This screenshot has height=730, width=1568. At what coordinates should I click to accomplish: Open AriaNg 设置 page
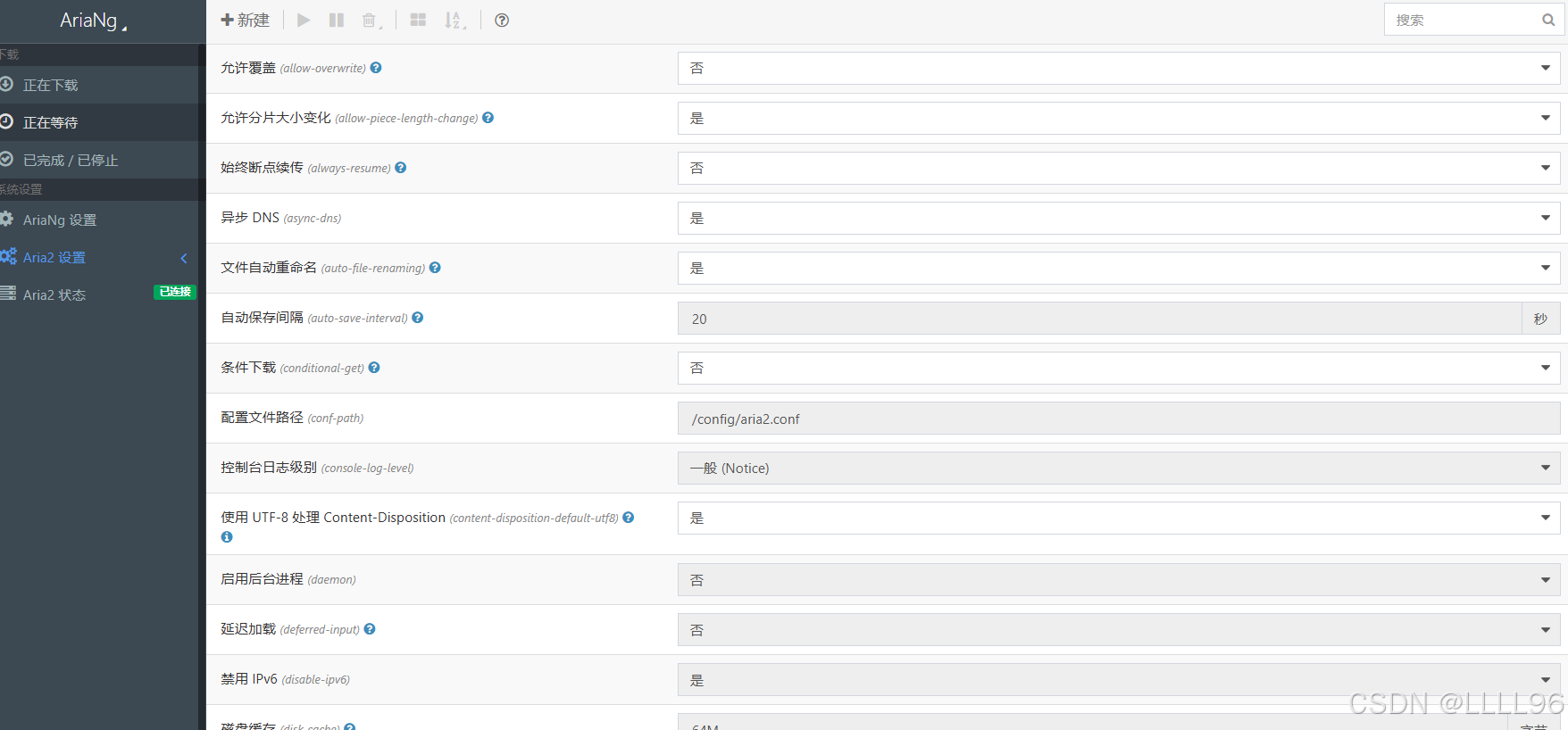pyautogui.click(x=98, y=220)
